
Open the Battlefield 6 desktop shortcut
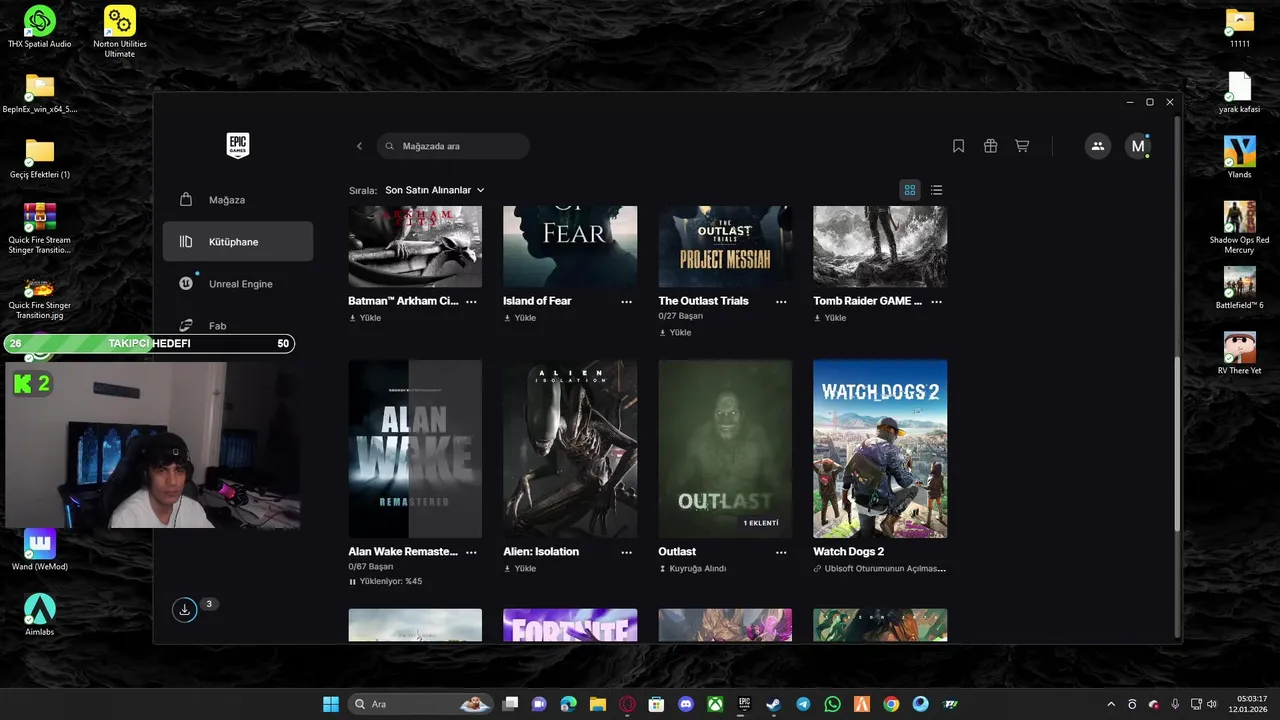click(1240, 288)
